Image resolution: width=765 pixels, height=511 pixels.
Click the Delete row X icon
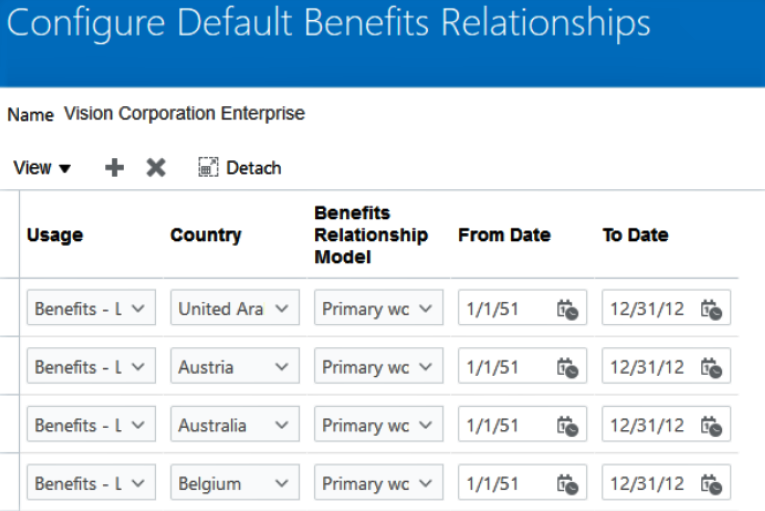click(156, 168)
